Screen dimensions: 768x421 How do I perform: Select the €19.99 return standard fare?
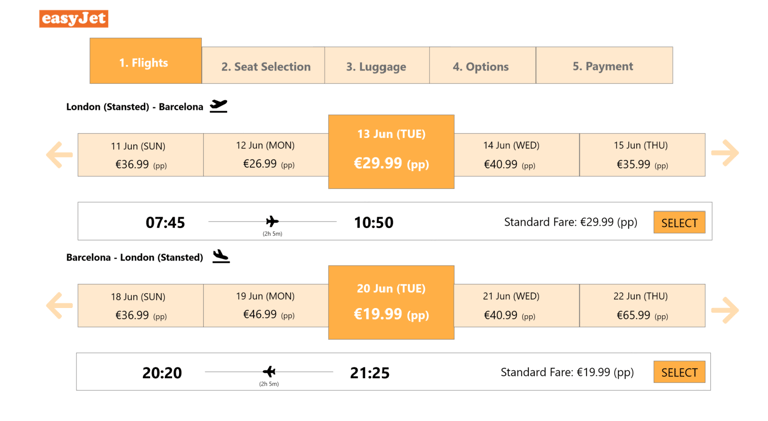point(679,372)
